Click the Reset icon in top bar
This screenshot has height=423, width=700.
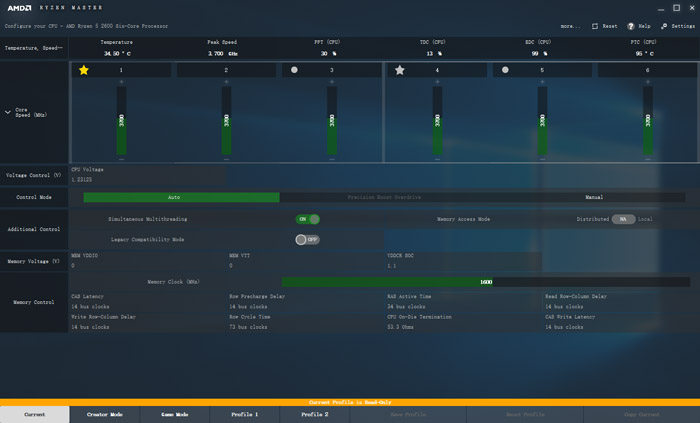pos(596,26)
